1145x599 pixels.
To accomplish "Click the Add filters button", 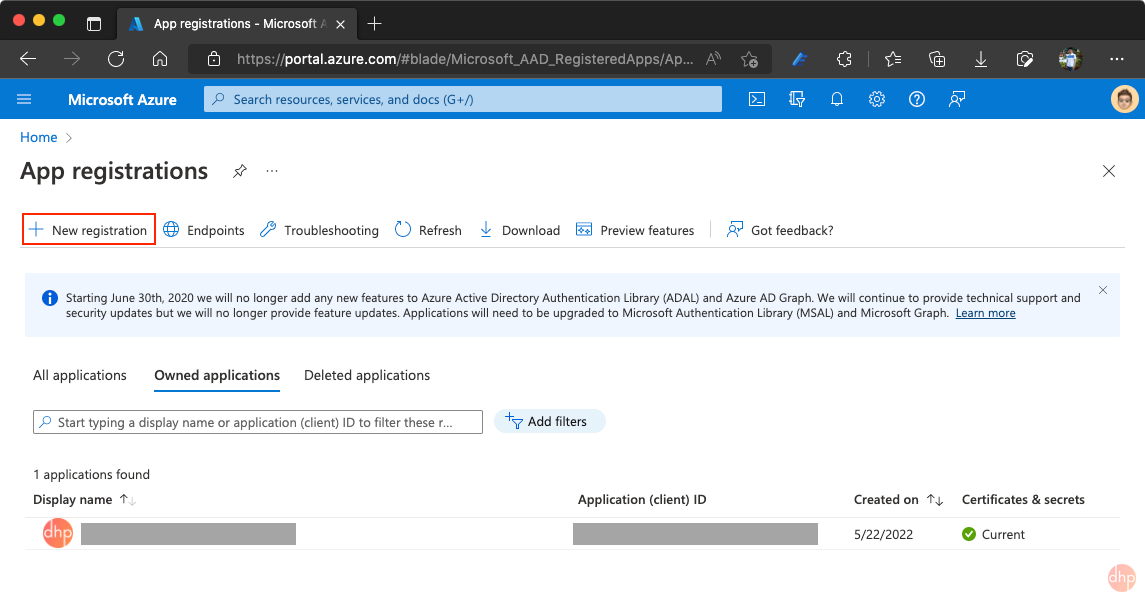I will click(549, 421).
